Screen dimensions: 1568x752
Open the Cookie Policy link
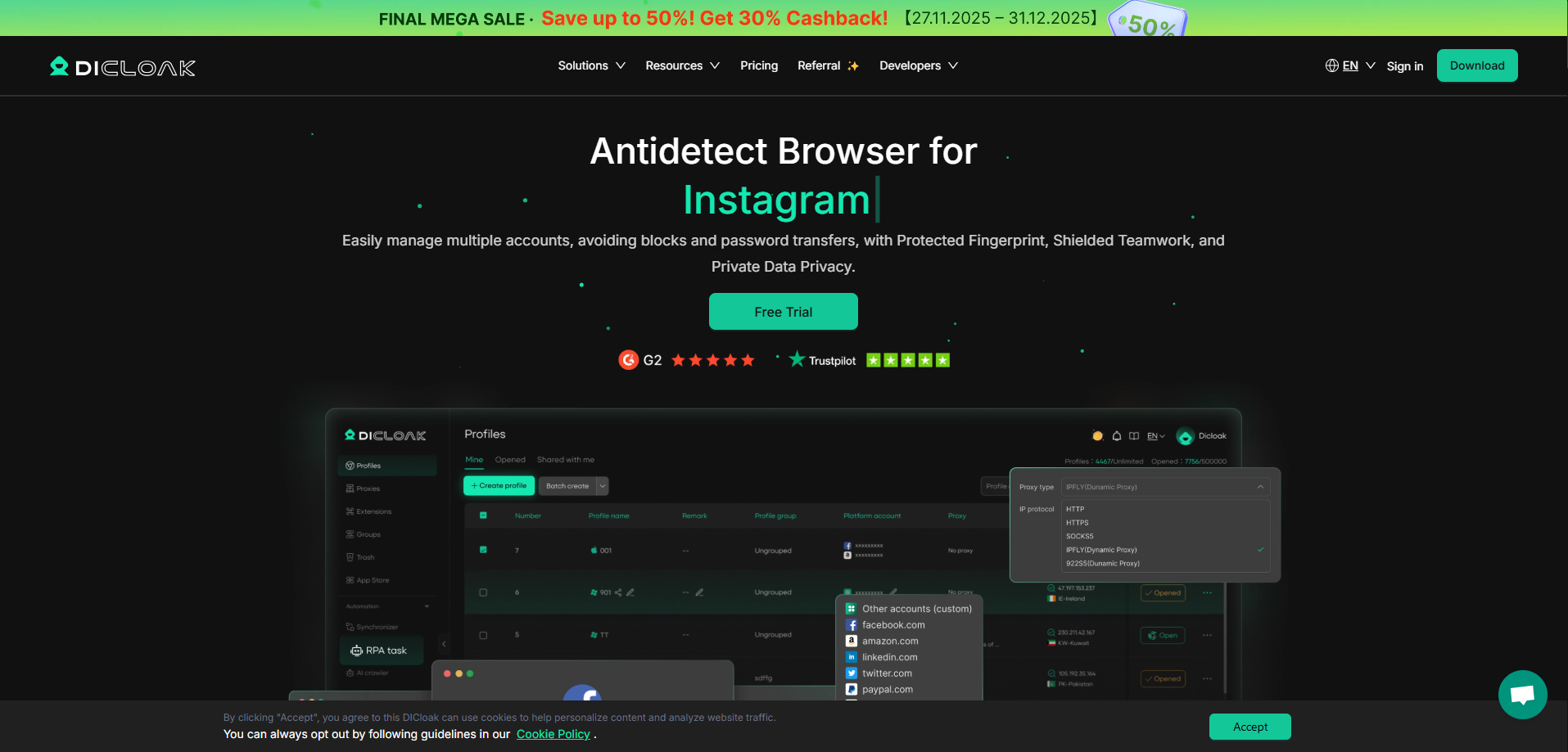[553, 734]
